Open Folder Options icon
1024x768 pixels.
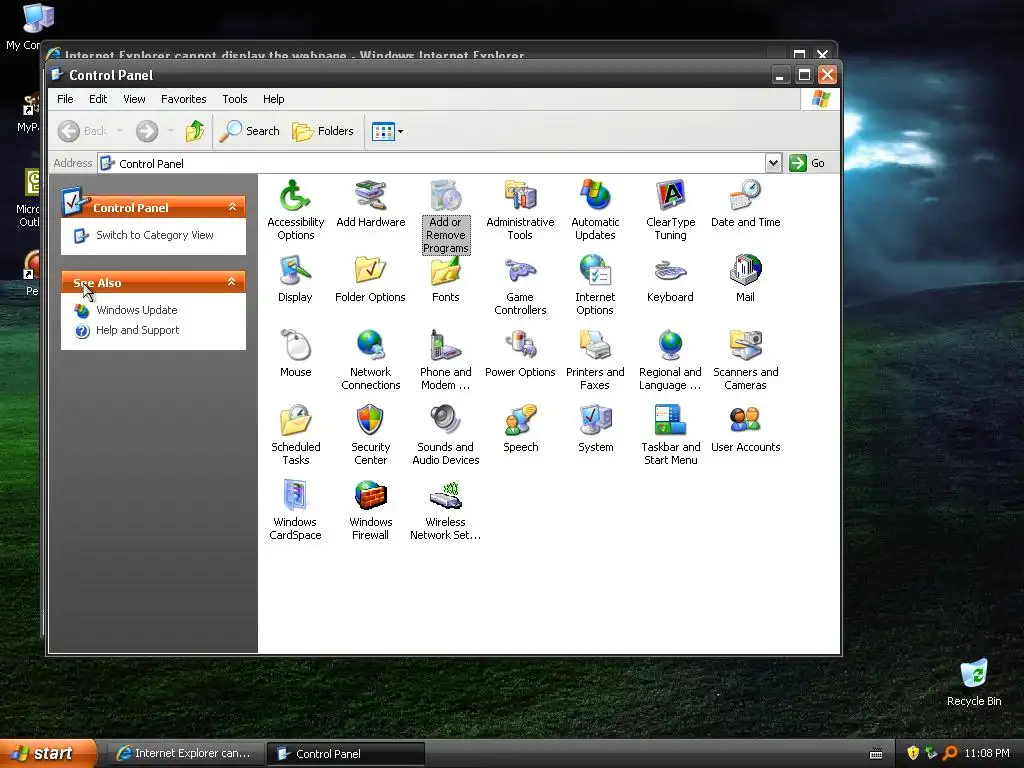[370, 270]
